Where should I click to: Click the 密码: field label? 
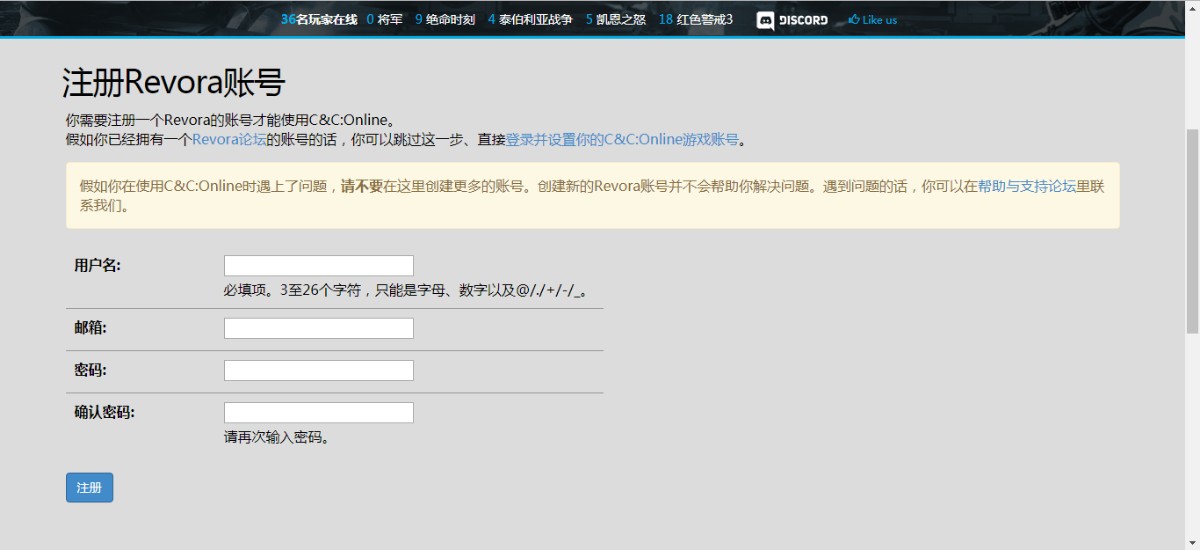90,370
